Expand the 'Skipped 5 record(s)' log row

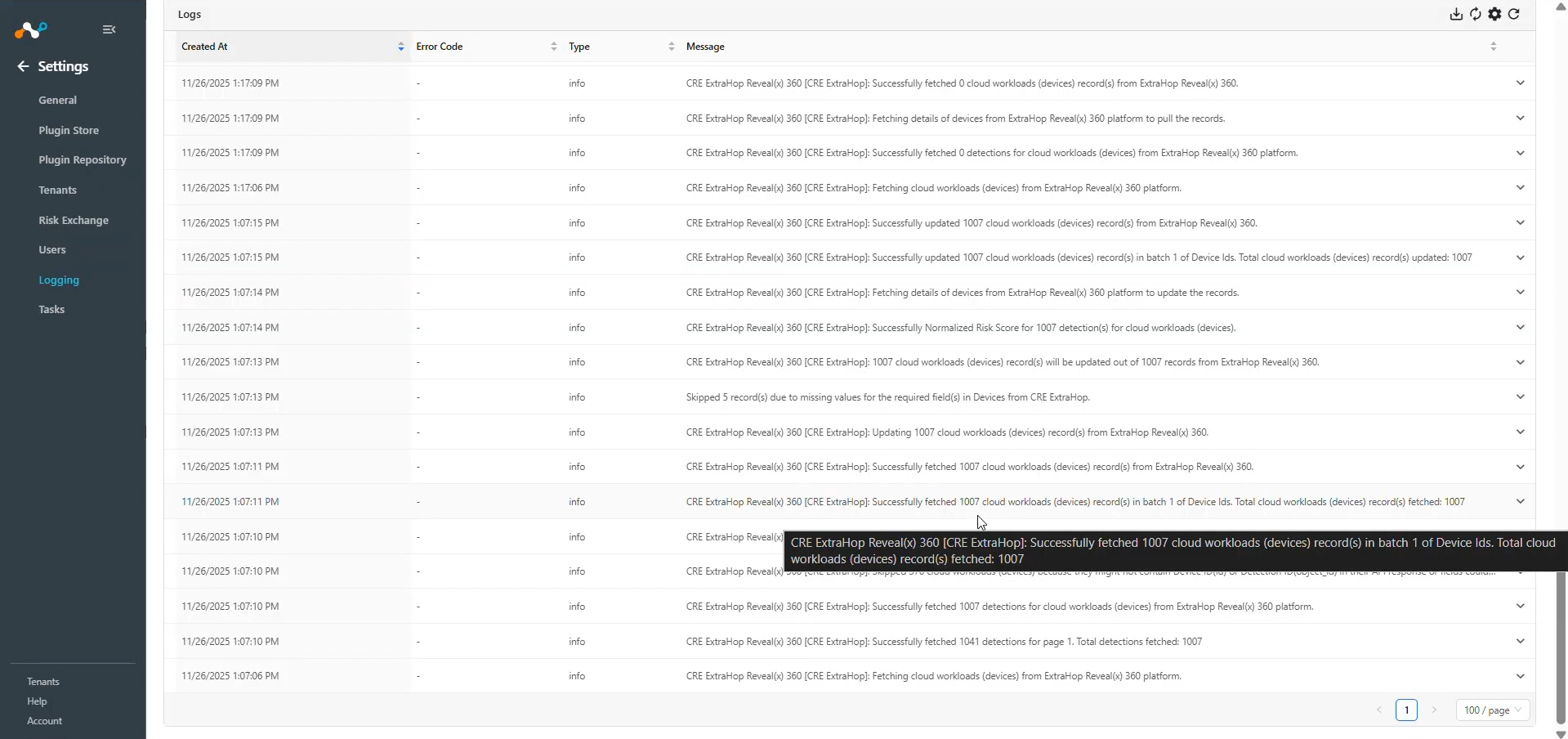(1521, 396)
